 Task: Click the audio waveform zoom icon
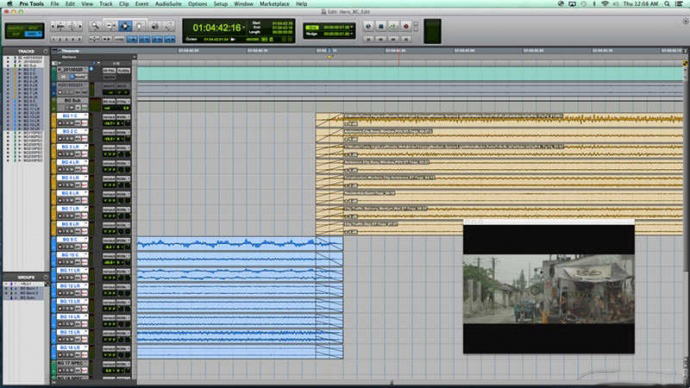point(61,26)
